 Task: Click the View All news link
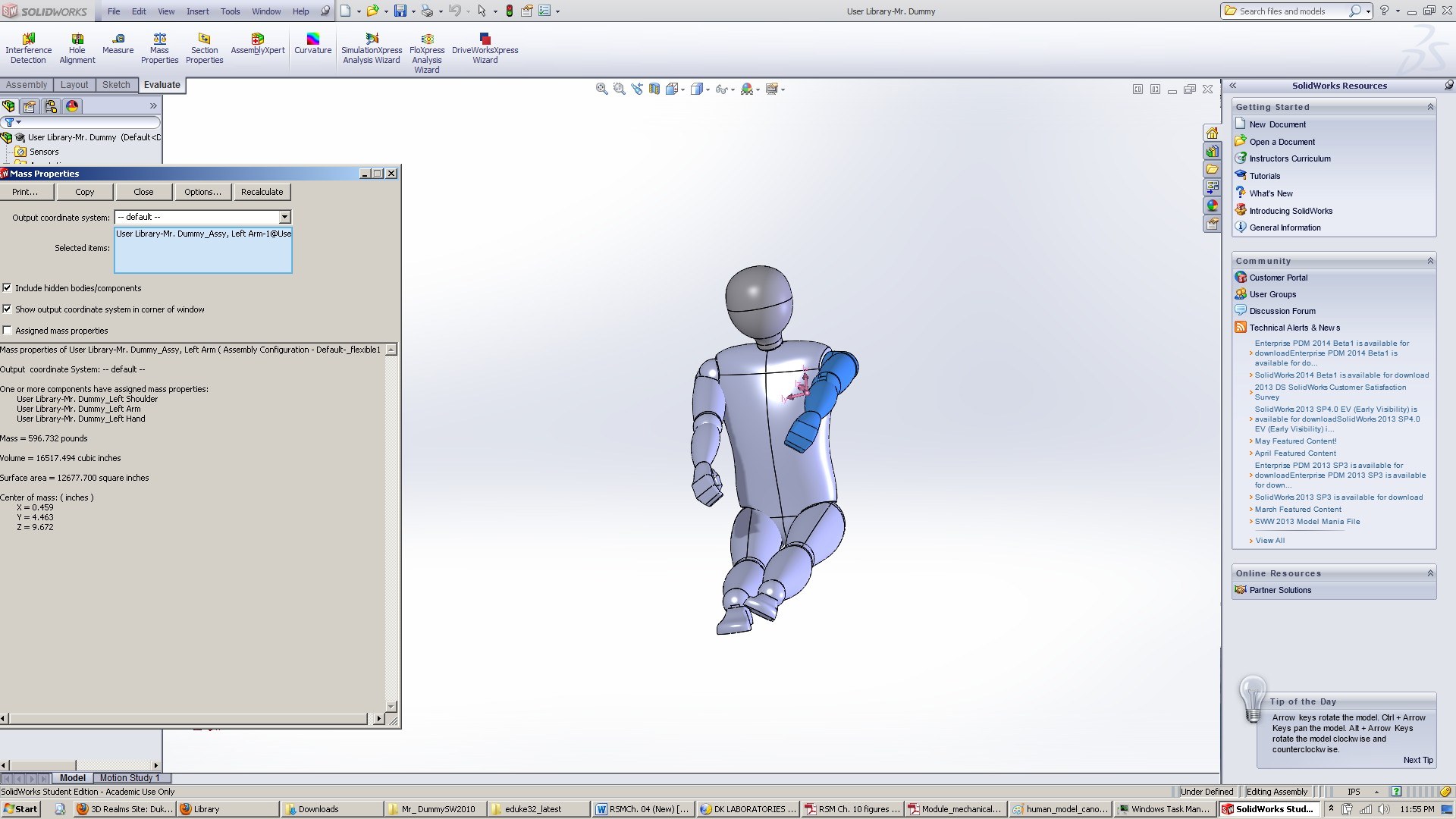[1270, 541]
